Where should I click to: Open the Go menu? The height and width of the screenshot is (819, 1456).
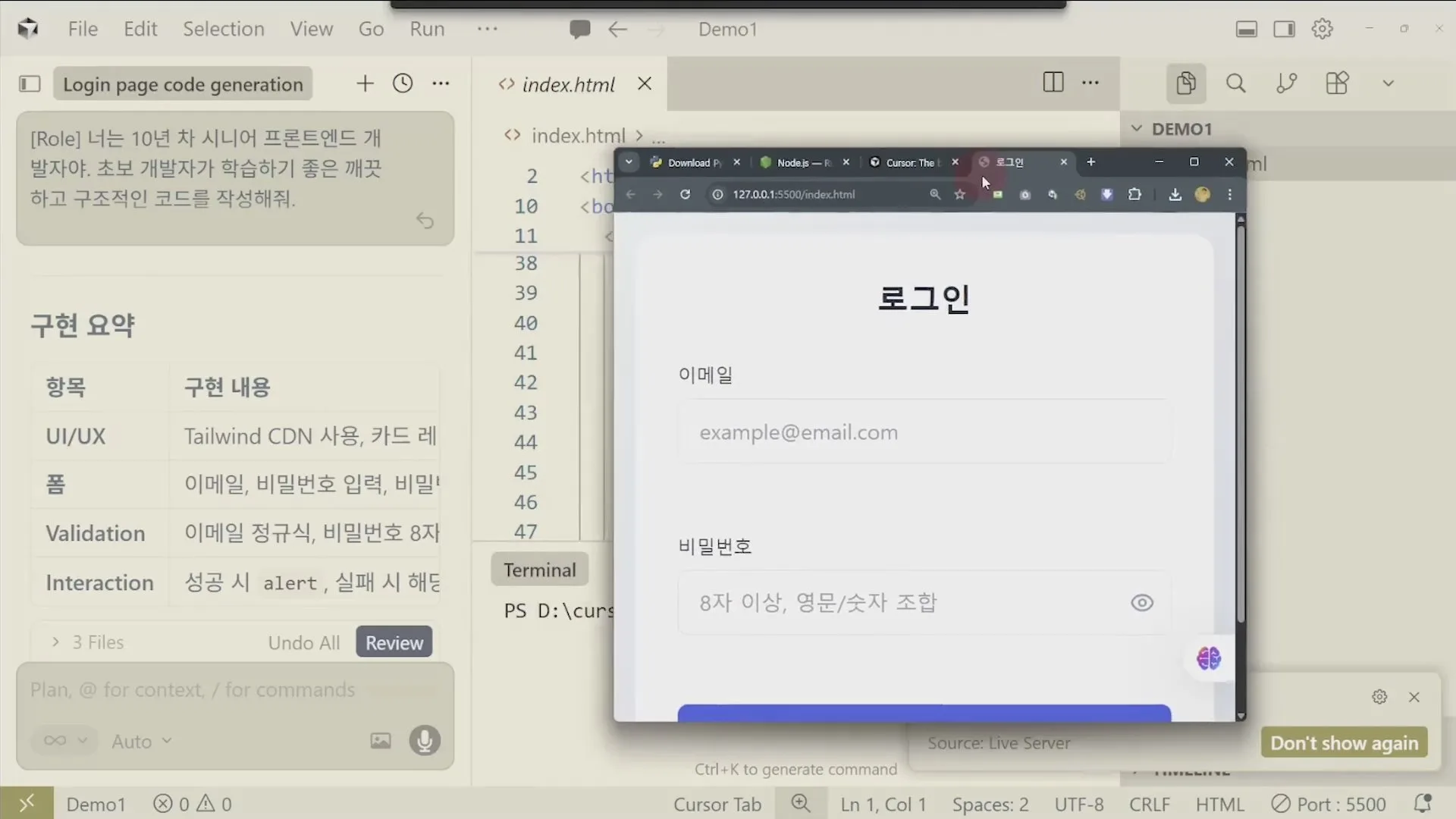coord(371,29)
